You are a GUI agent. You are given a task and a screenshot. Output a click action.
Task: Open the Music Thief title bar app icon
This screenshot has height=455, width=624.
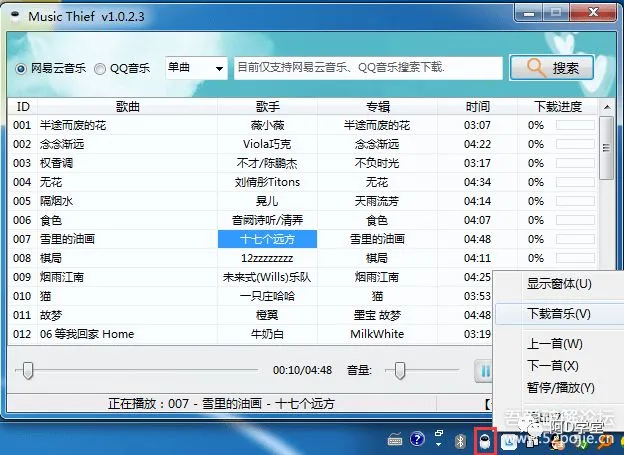pos(15,16)
